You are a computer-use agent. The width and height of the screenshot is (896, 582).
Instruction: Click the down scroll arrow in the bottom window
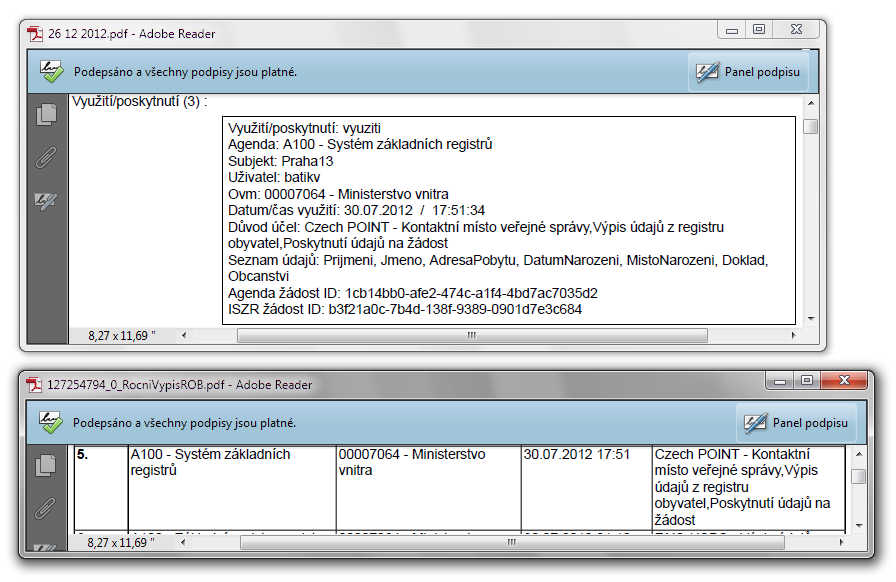point(859,525)
